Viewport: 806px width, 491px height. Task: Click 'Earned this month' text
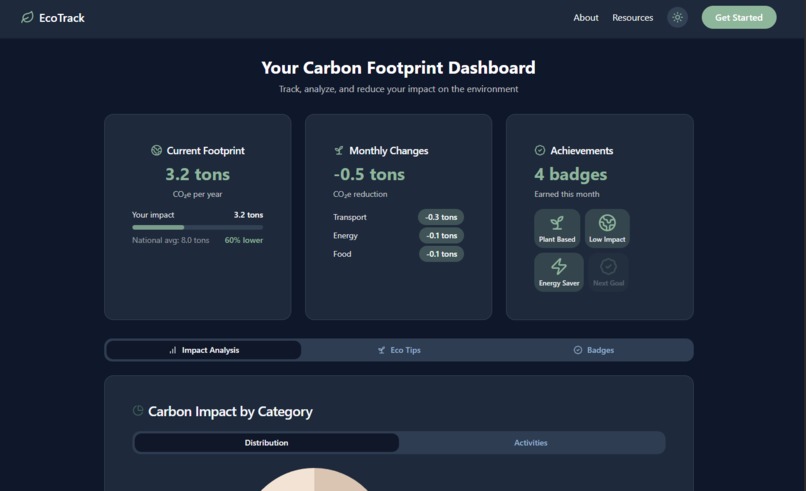pyautogui.click(x=566, y=194)
